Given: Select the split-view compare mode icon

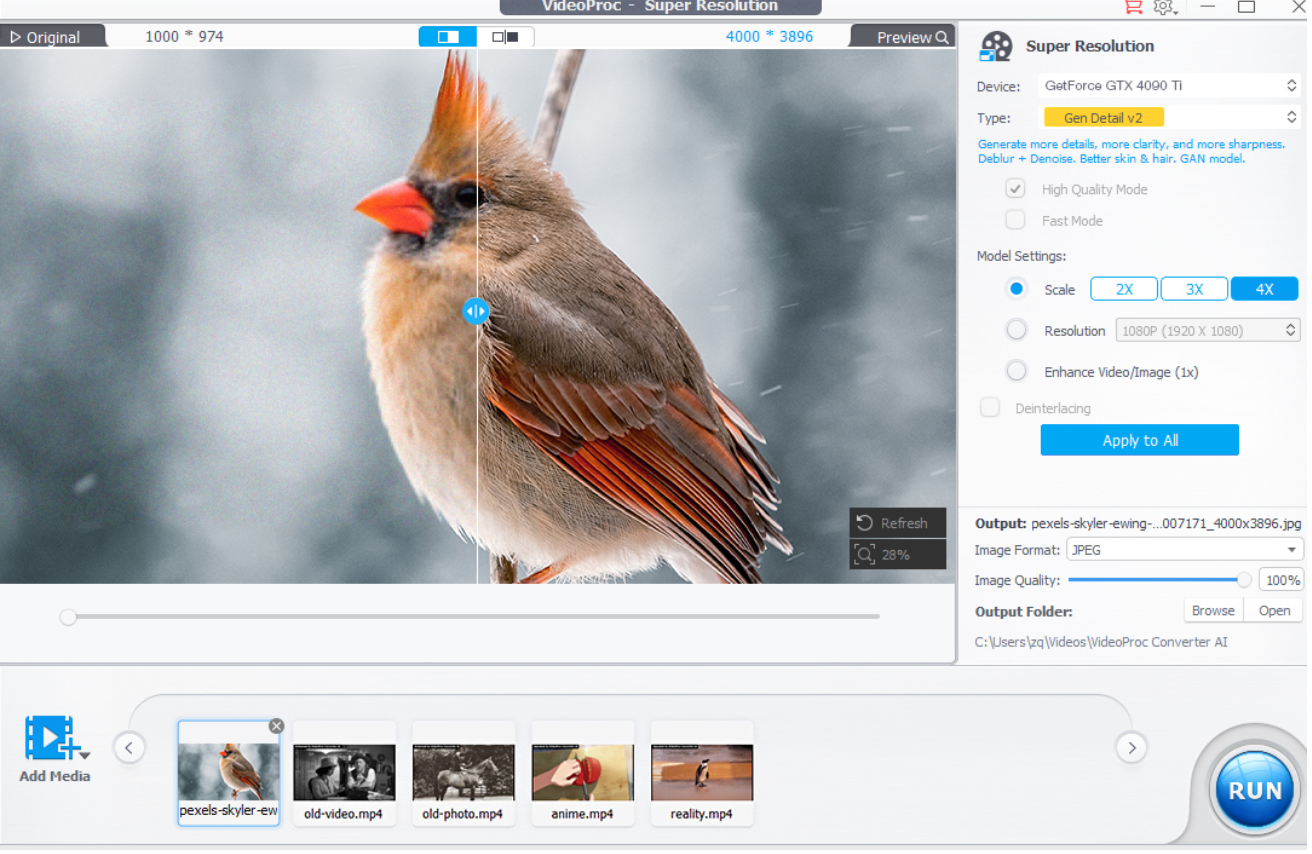Looking at the screenshot, I should [448, 37].
